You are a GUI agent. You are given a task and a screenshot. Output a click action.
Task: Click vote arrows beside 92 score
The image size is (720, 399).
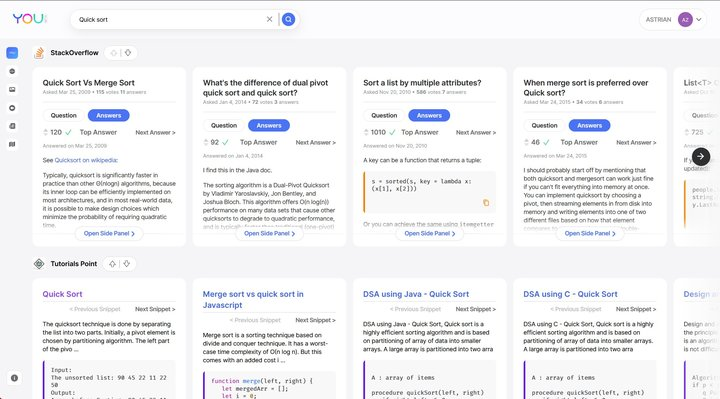206,142
